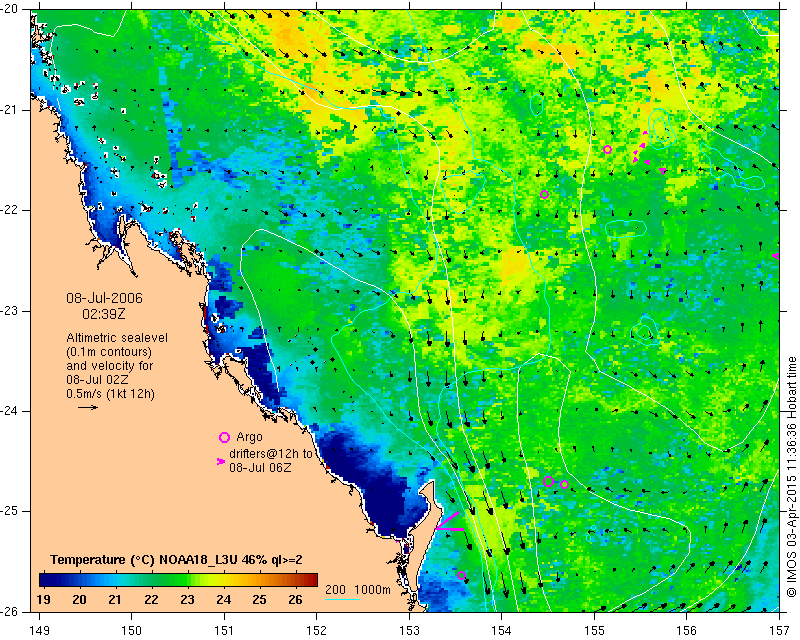
Task: Click the longitude axis label "155"
Action: click(594, 631)
